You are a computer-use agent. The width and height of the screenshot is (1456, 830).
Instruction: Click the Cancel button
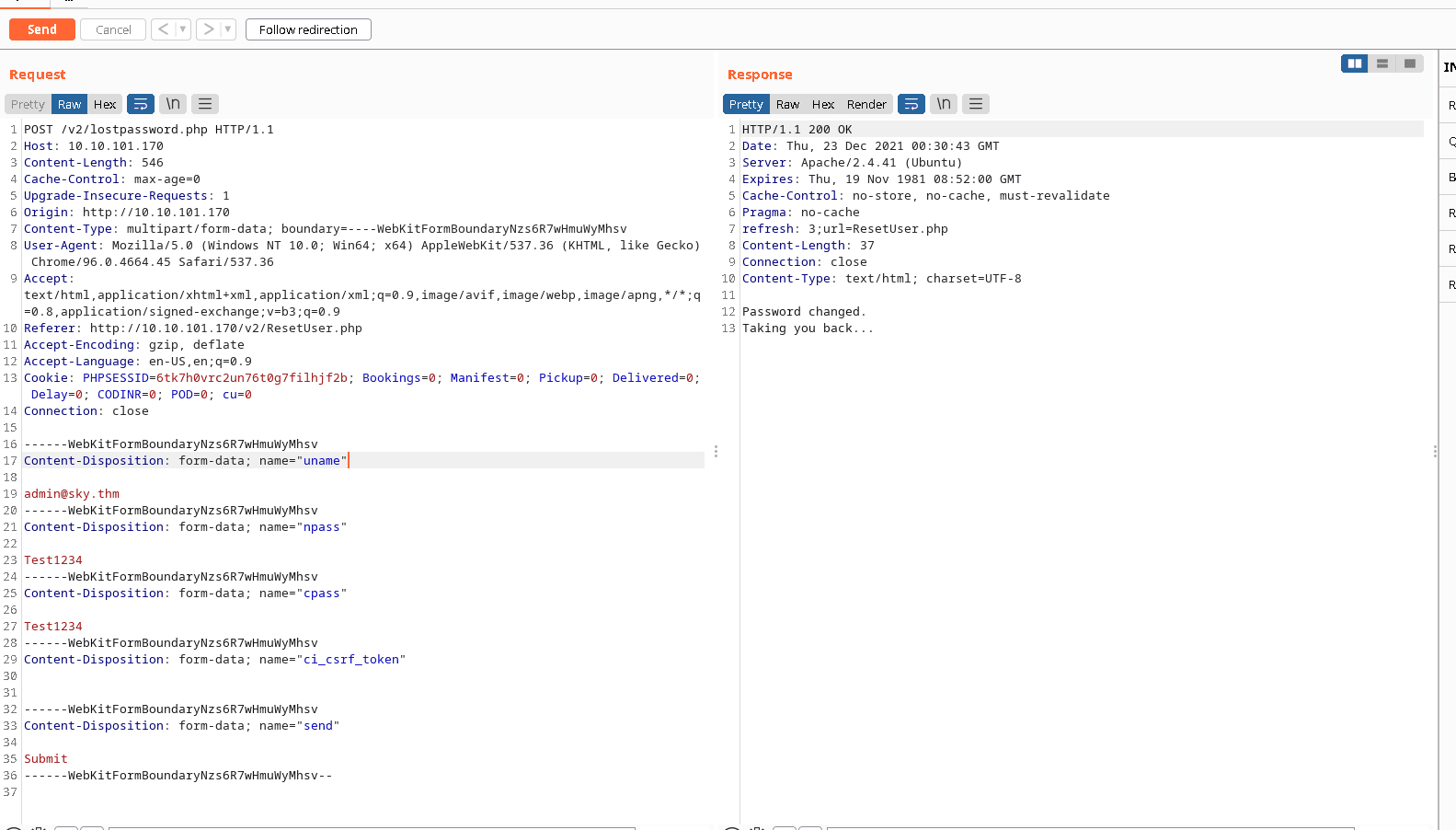point(113,29)
